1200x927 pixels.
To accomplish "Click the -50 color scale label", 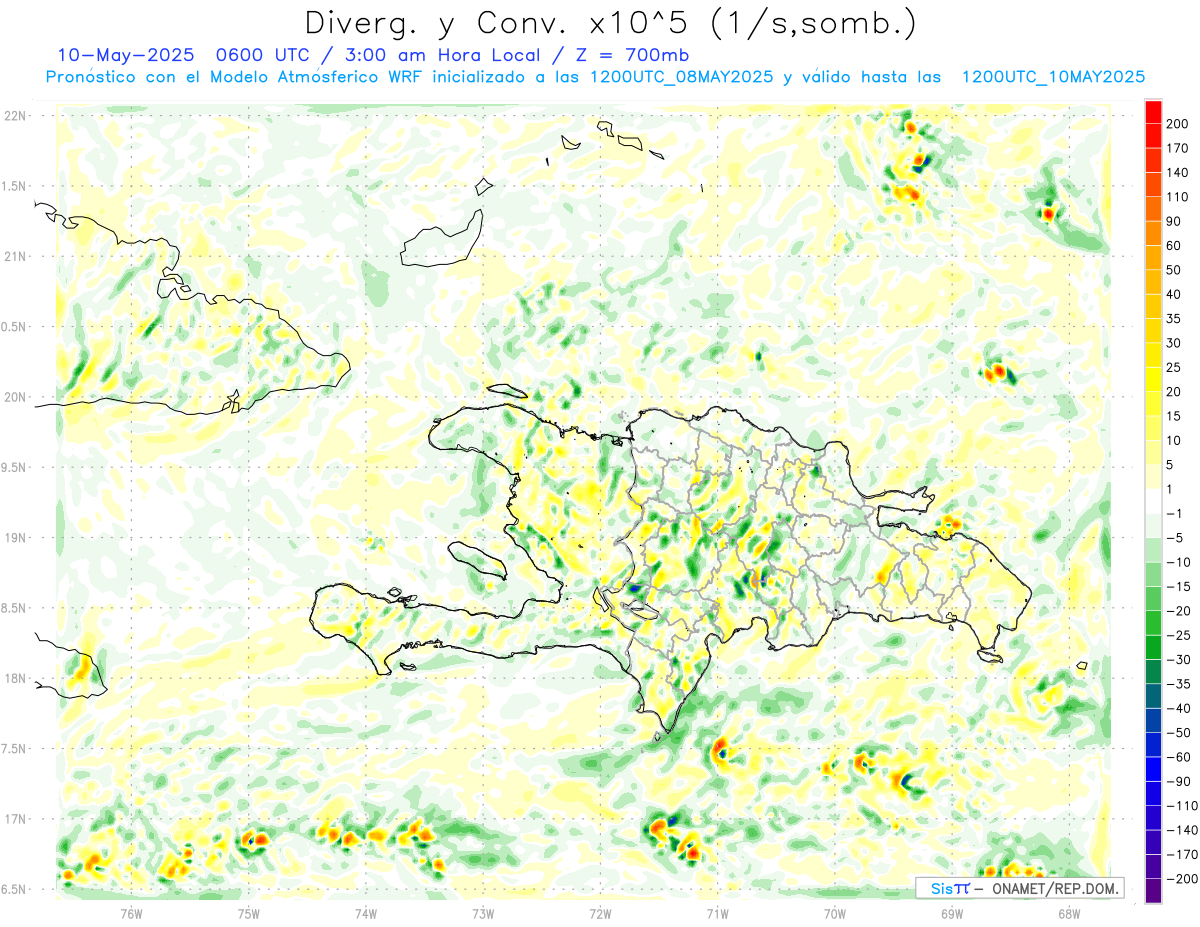I will click(1178, 733).
